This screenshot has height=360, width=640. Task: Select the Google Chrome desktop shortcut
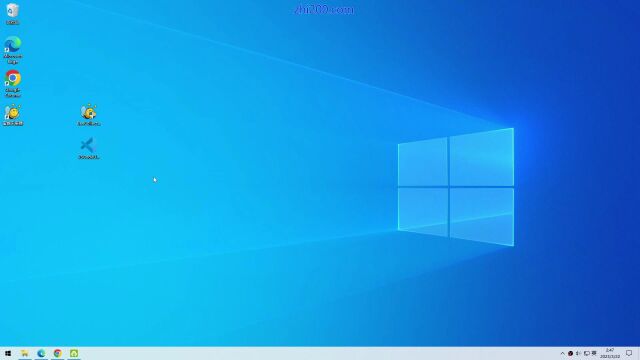click(13, 84)
